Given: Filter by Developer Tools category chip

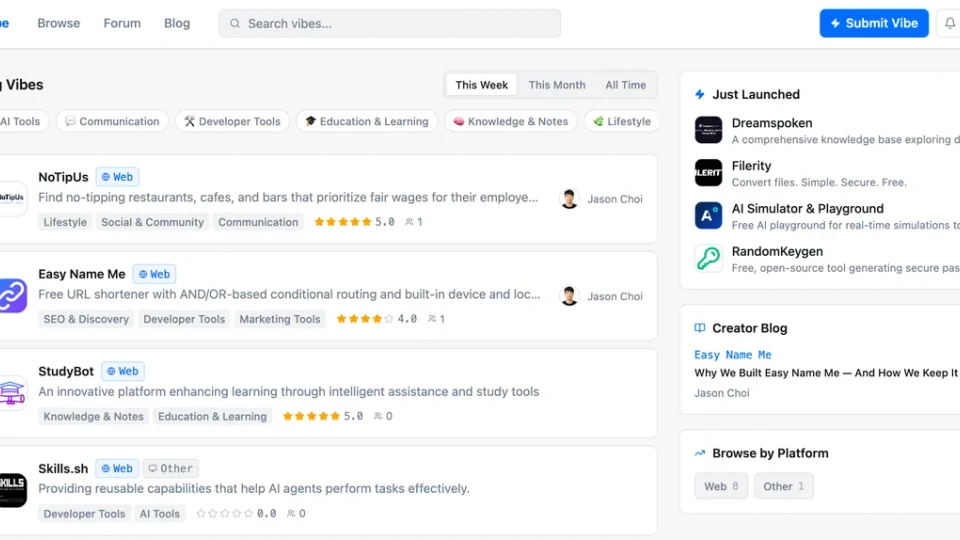Looking at the screenshot, I should [x=232, y=122].
